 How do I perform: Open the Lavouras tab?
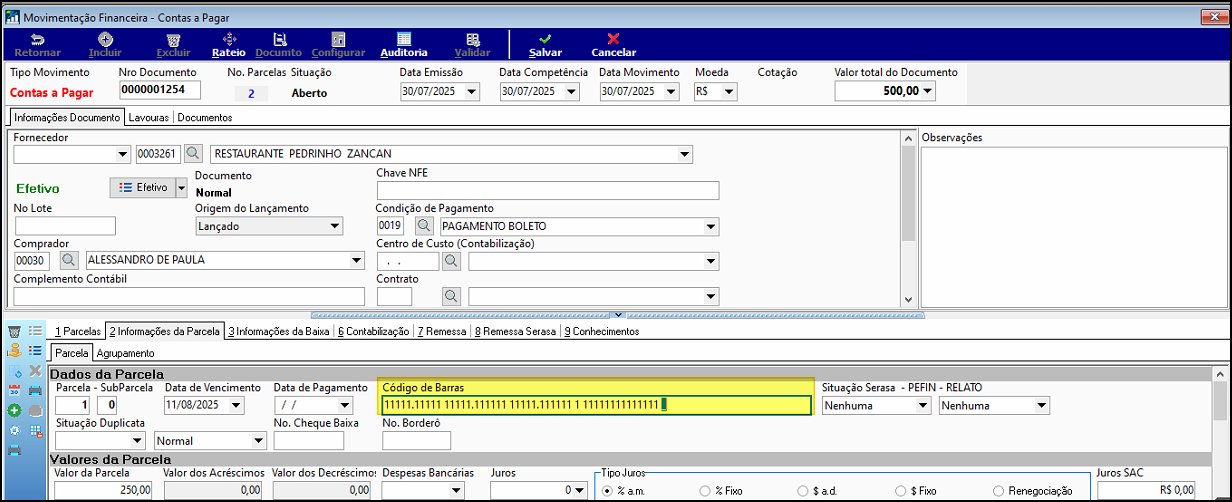point(149,117)
